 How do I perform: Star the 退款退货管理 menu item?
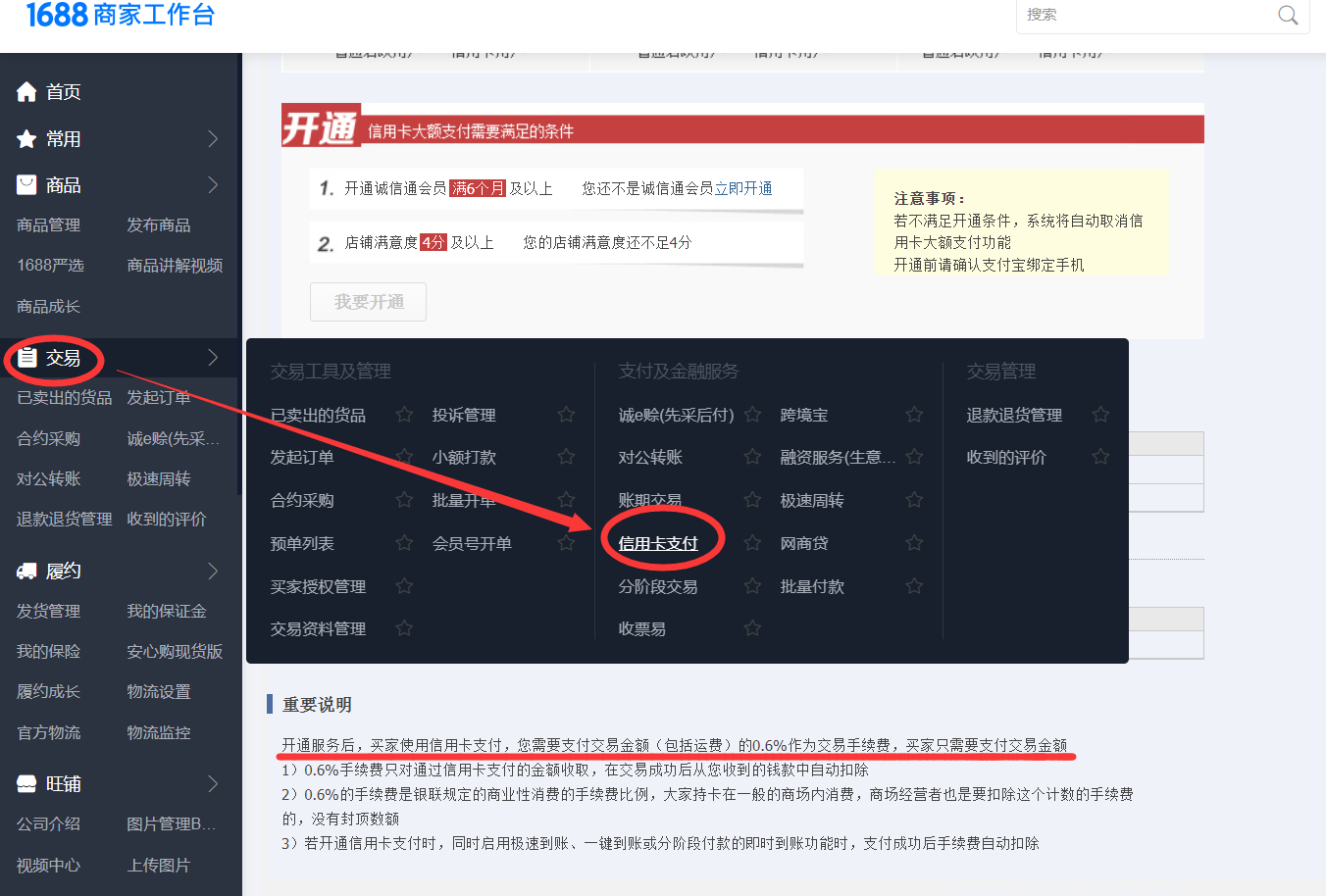point(1100,415)
